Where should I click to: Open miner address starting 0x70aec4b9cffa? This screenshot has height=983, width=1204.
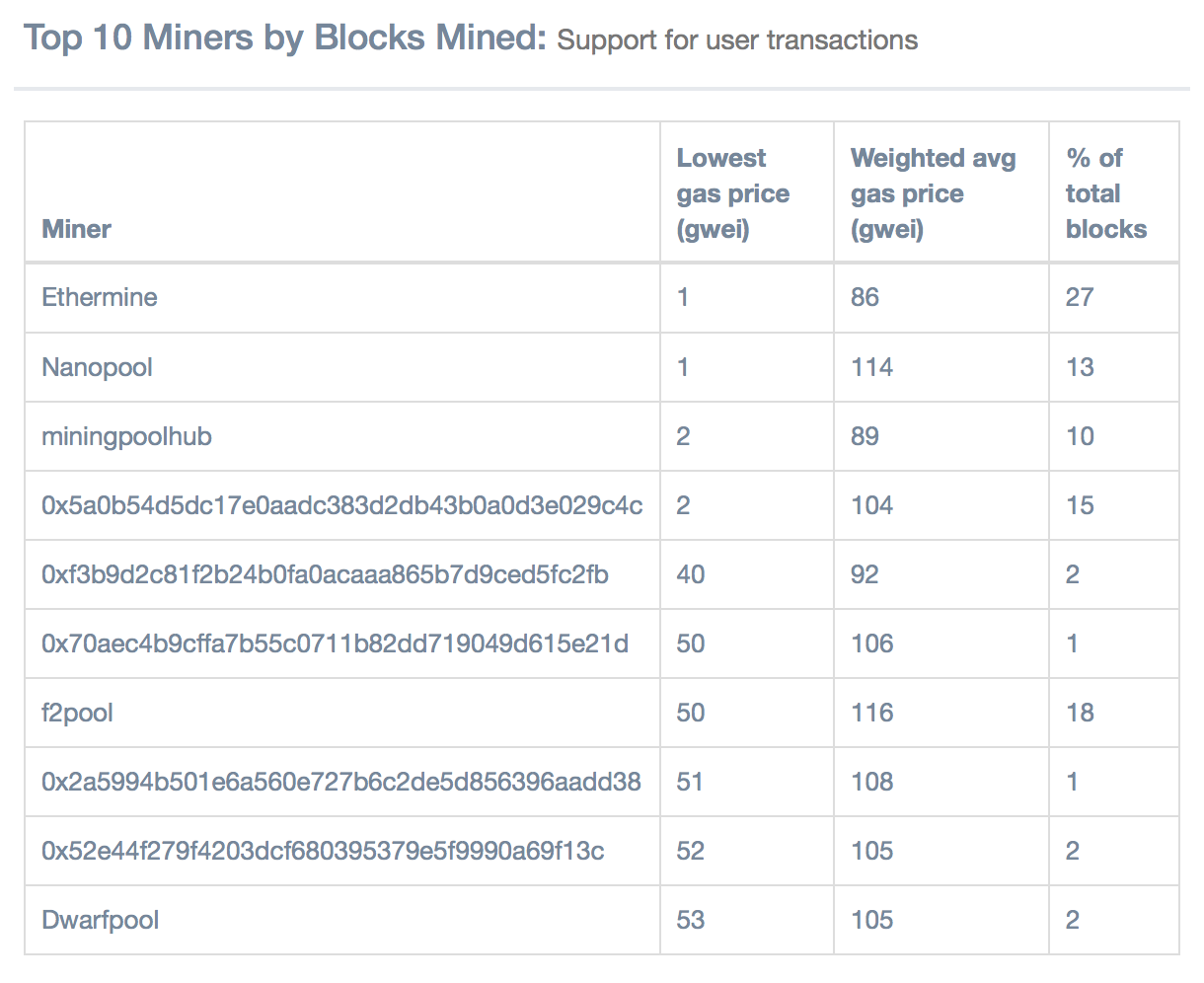pyautogui.click(x=335, y=643)
